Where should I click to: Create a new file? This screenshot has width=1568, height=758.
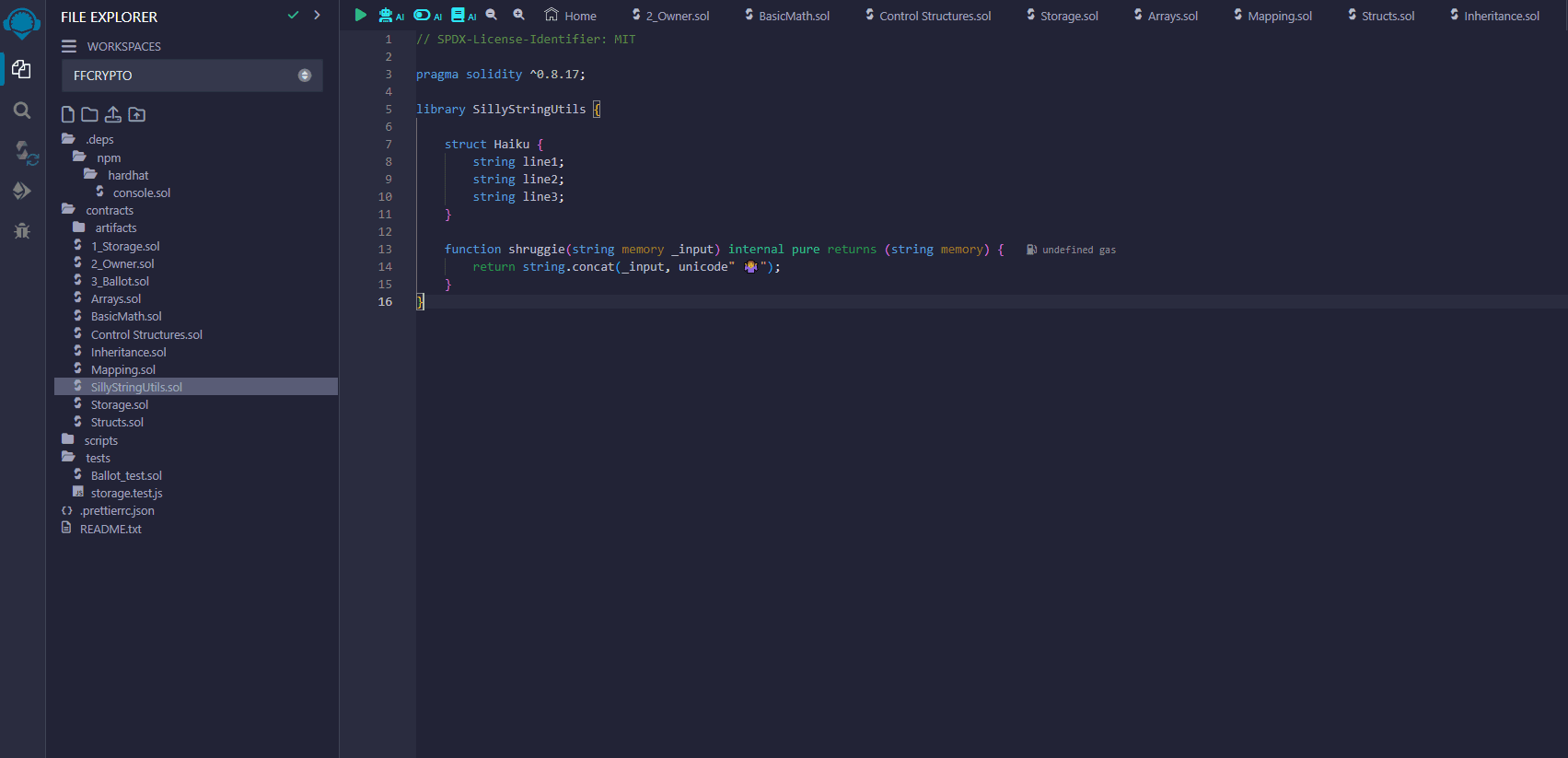tap(67, 114)
